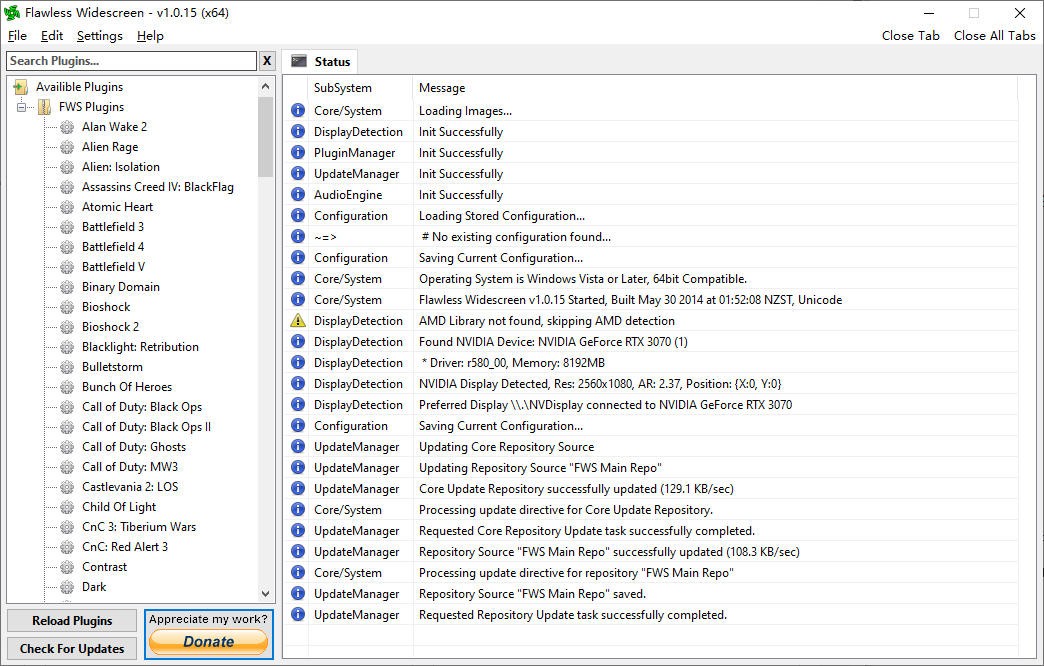Image resolution: width=1044 pixels, height=666 pixels.
Task: Click the info icon on No existing configuration row
Action: [x=298, y=236]
